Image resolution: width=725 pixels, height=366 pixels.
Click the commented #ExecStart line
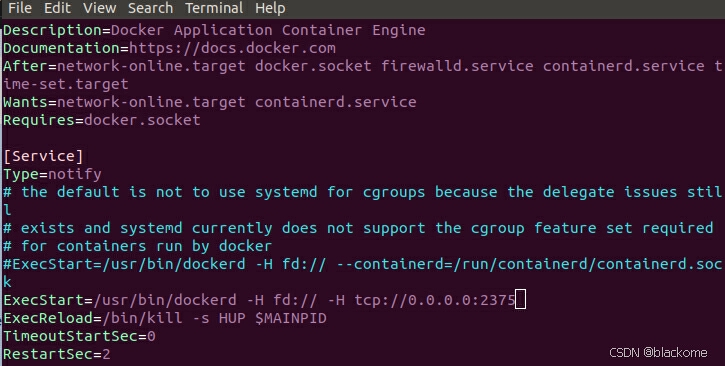pyautogui.click(x=362, y=264)
